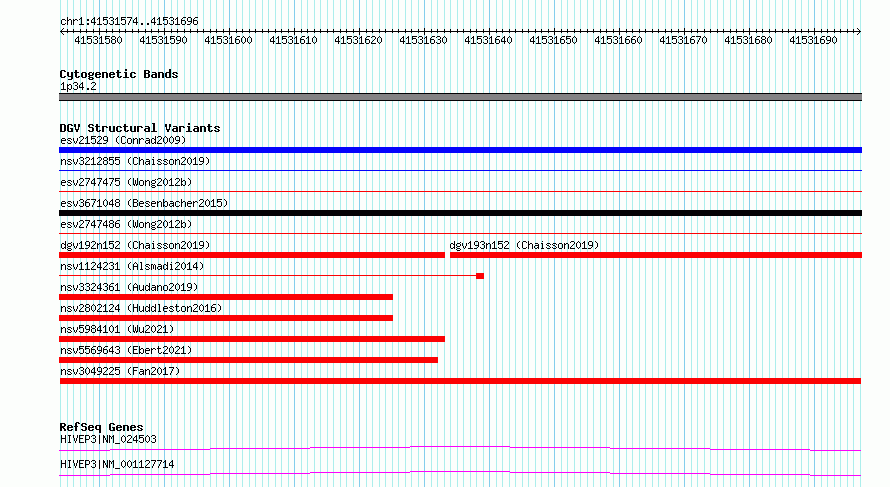890x487 pixels.
Task: Click the gray 1p34.2 cytoband bar
Action: tap(460, 97)
